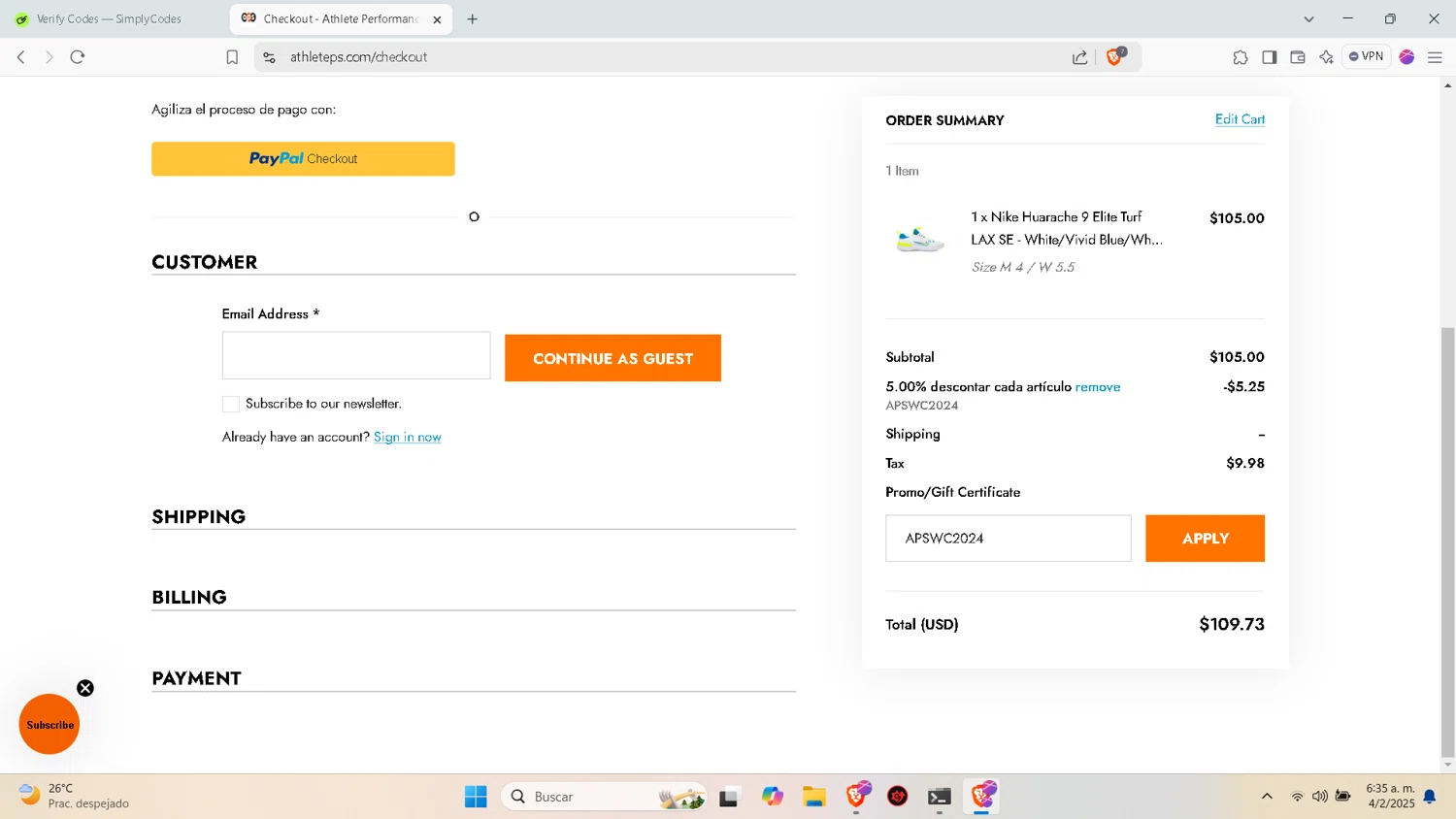1456x819 pixels.
Task: Open the weather widget 26°C
Action: (x=75, y=796)
